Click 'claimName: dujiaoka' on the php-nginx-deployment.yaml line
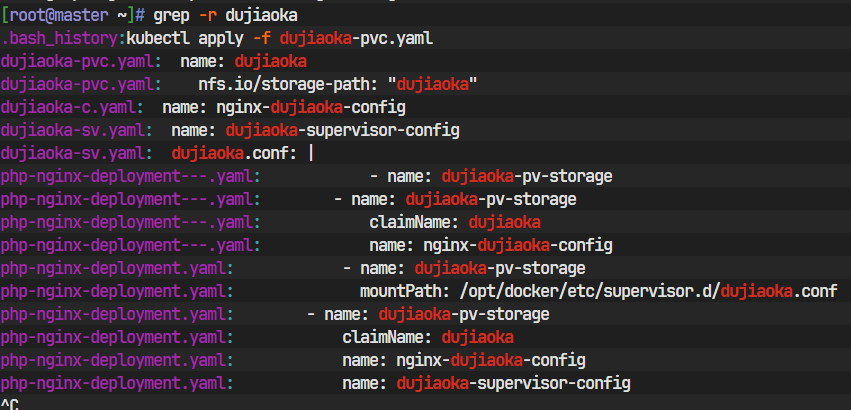 click(x=428, y=337)
